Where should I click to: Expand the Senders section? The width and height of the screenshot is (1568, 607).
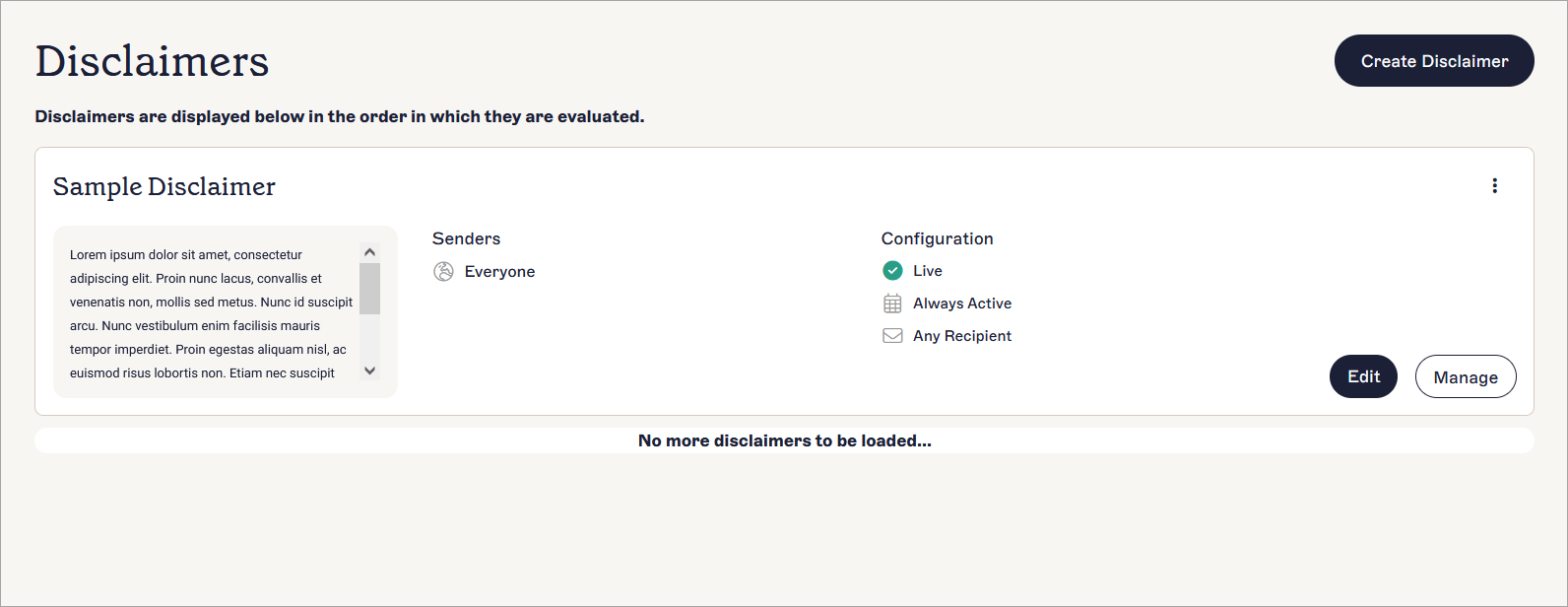(466, 238)
